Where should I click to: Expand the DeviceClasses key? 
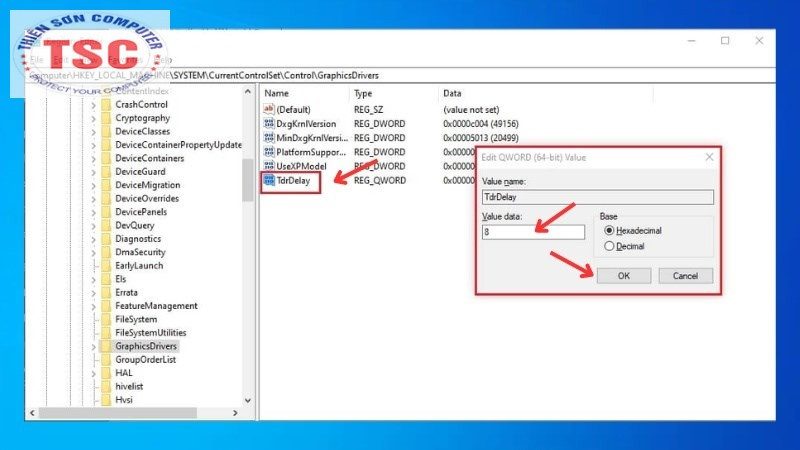click(x=93, y=132)
